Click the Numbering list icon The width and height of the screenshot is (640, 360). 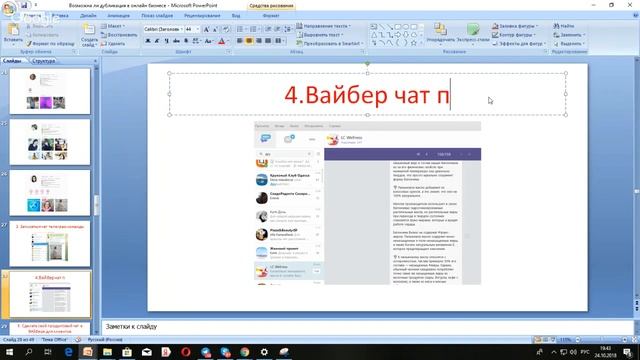click(x=254, y=29)
